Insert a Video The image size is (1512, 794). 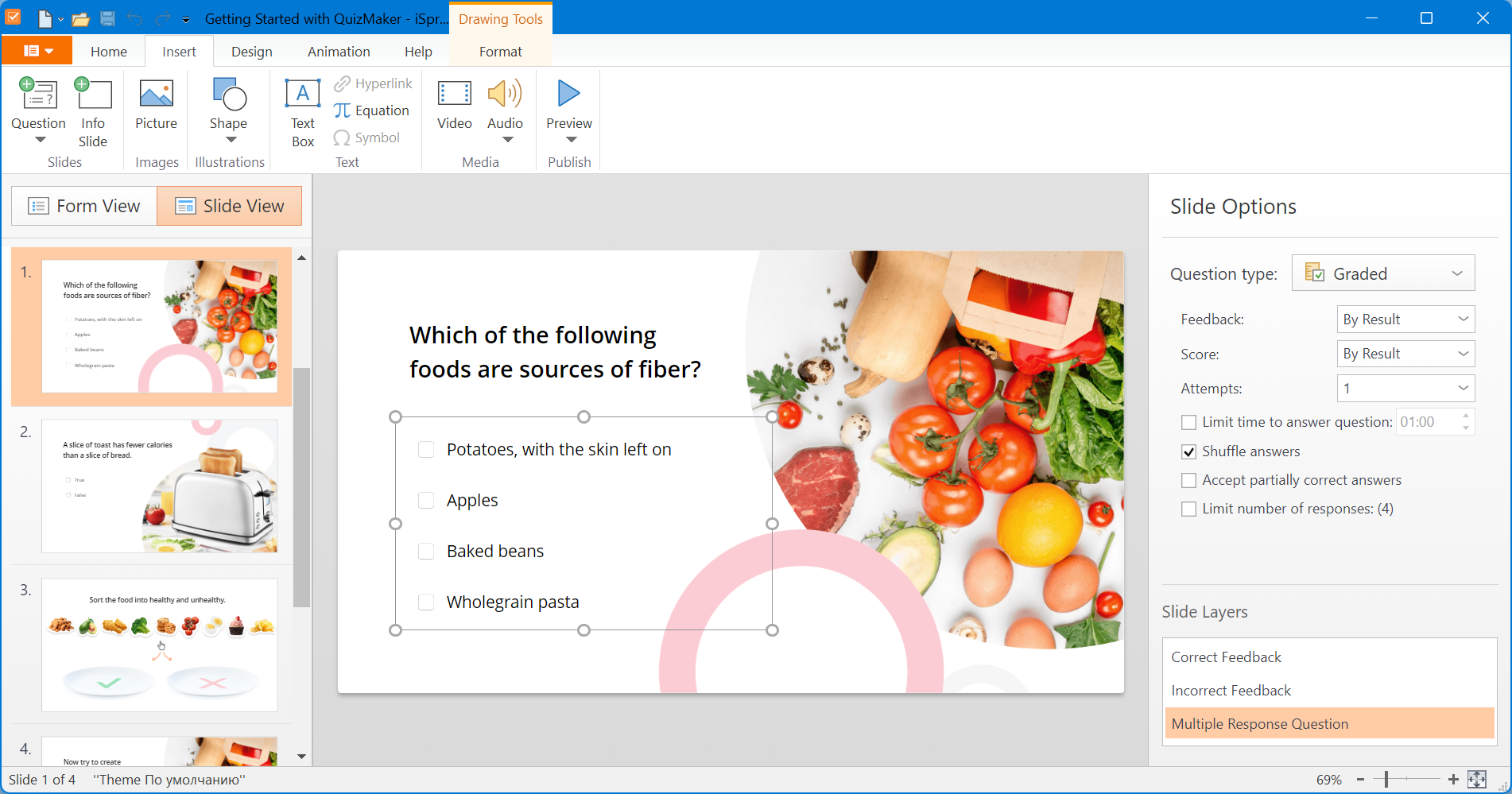(x=454, y=107)
